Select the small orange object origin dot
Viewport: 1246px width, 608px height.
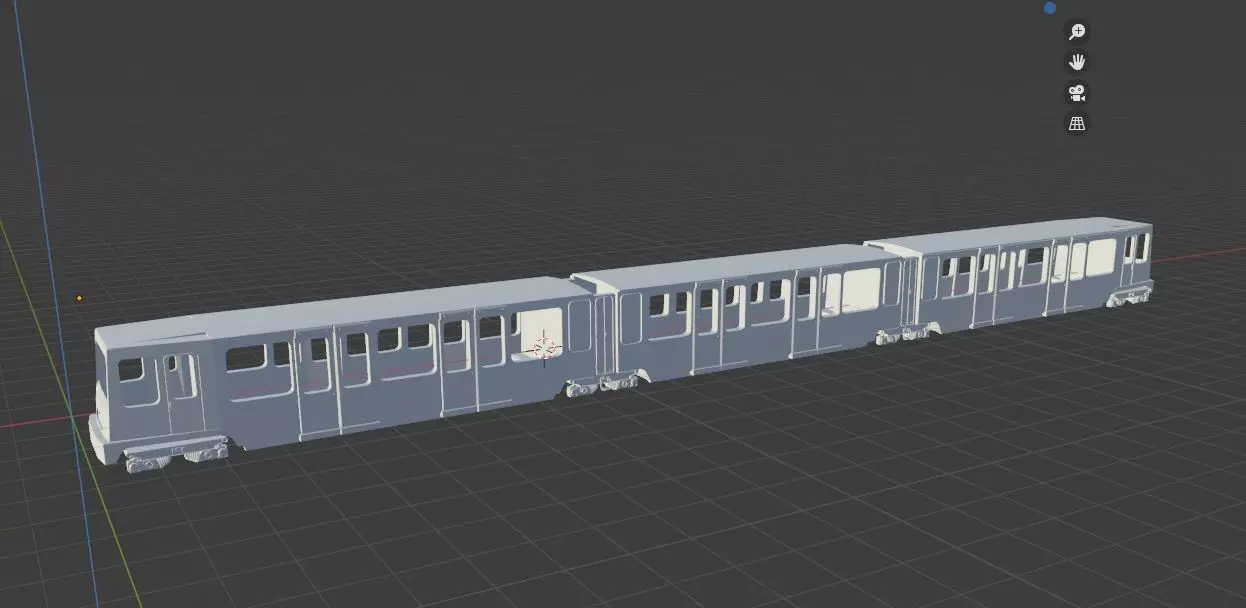pos(79,298)
